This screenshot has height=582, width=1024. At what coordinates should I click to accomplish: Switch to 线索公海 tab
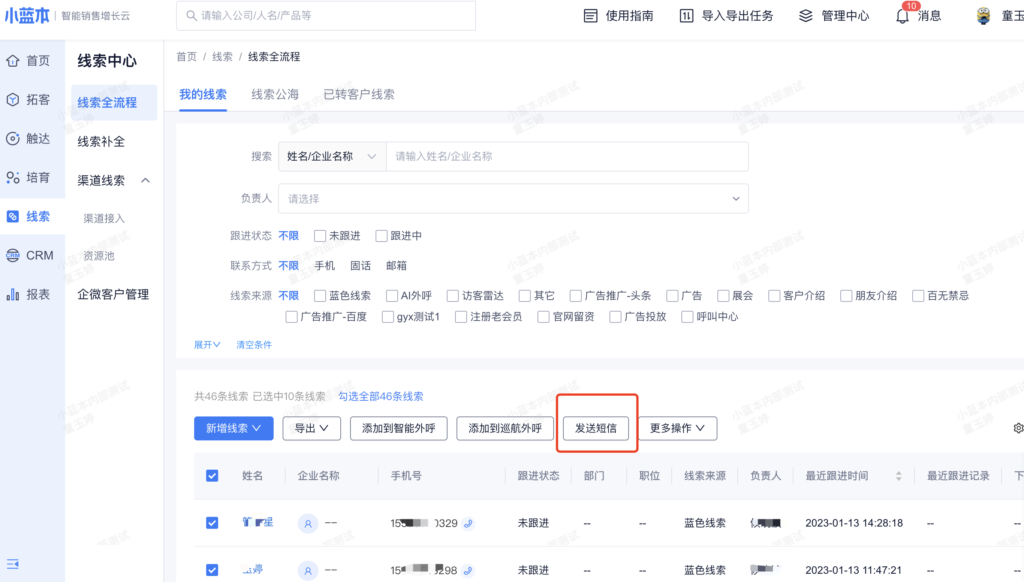point(275,94)
